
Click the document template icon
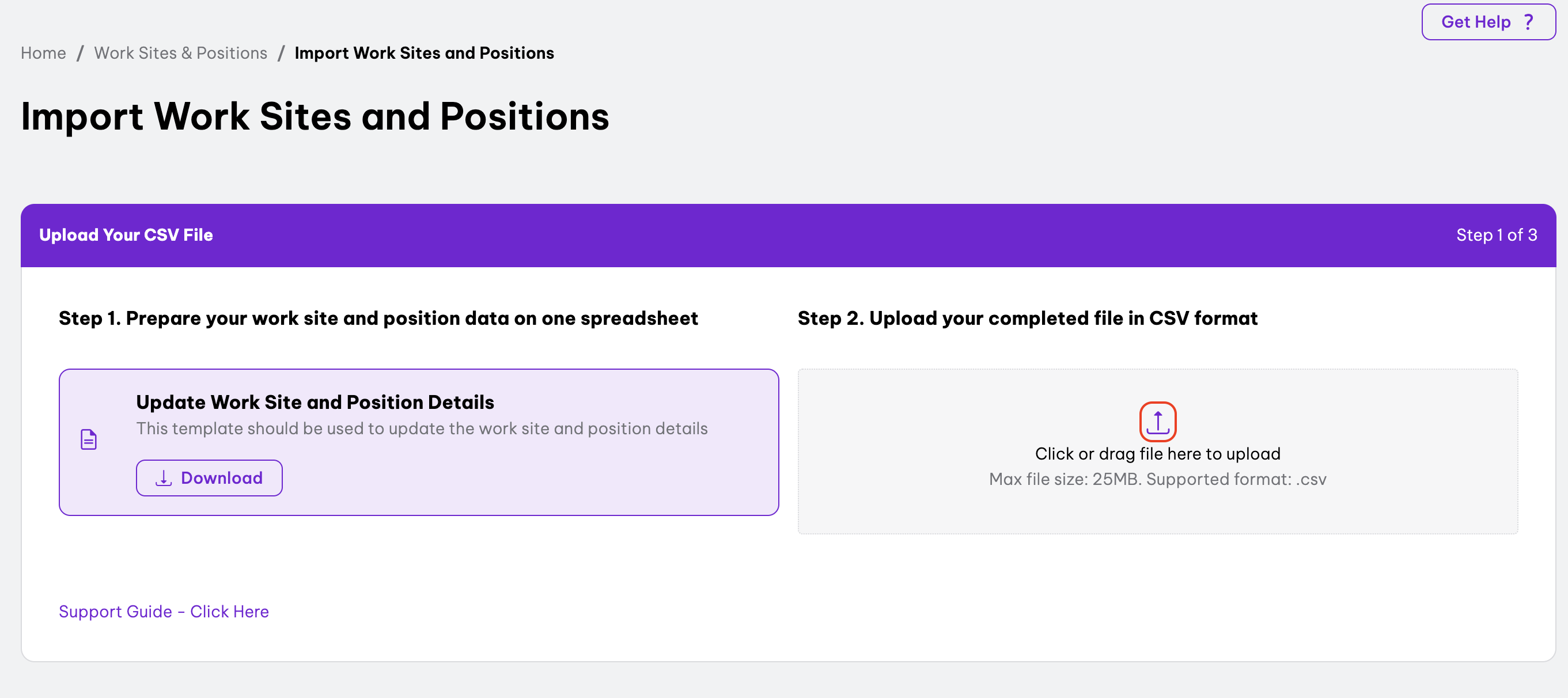(89, 439)
